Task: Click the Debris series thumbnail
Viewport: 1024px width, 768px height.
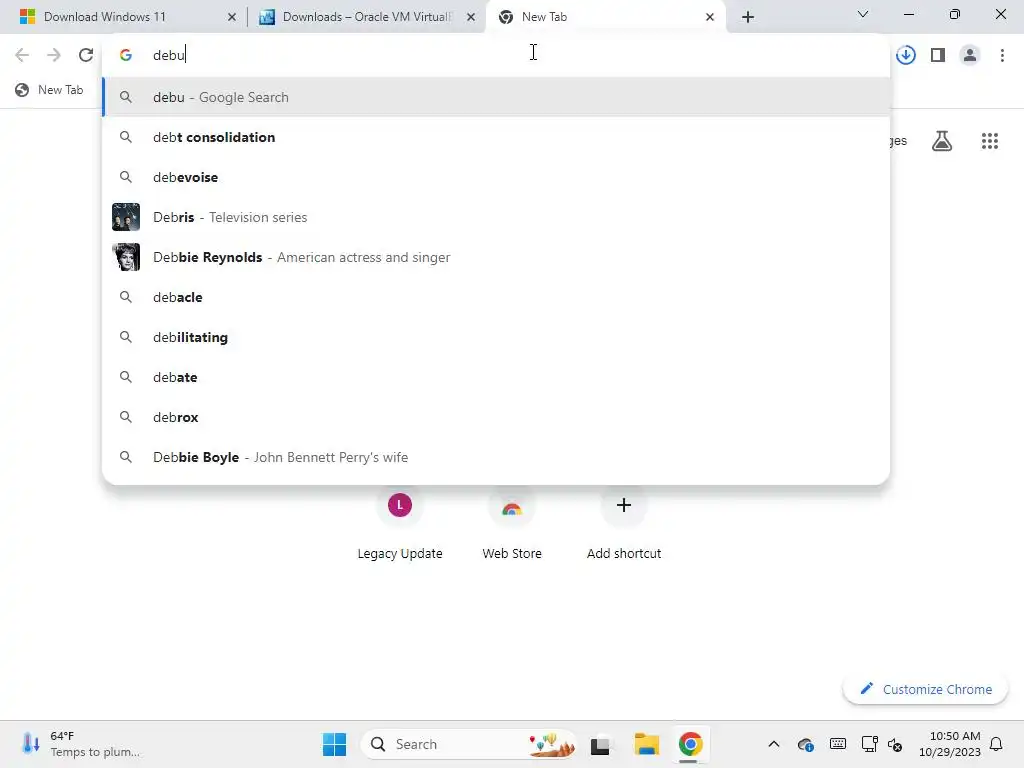Action: coord(125,217)
